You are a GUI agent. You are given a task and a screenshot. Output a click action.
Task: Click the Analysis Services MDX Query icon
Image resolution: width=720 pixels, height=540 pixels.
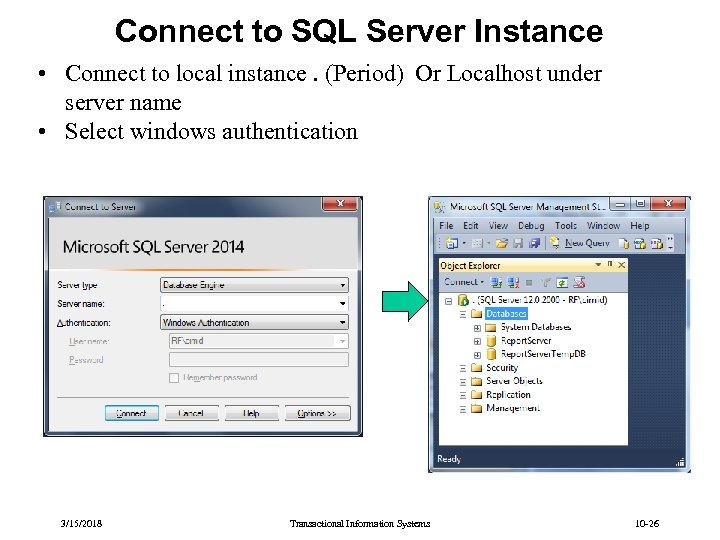point(640,243)
